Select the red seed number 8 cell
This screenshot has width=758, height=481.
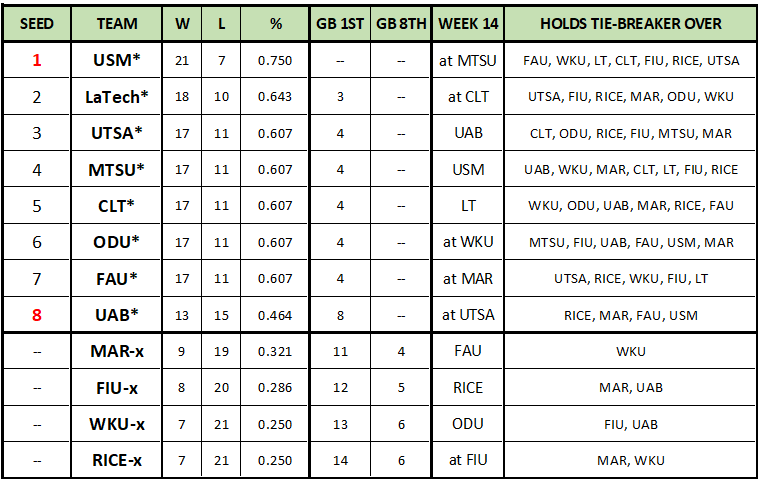pyautogui.click(x=37, y=315)
